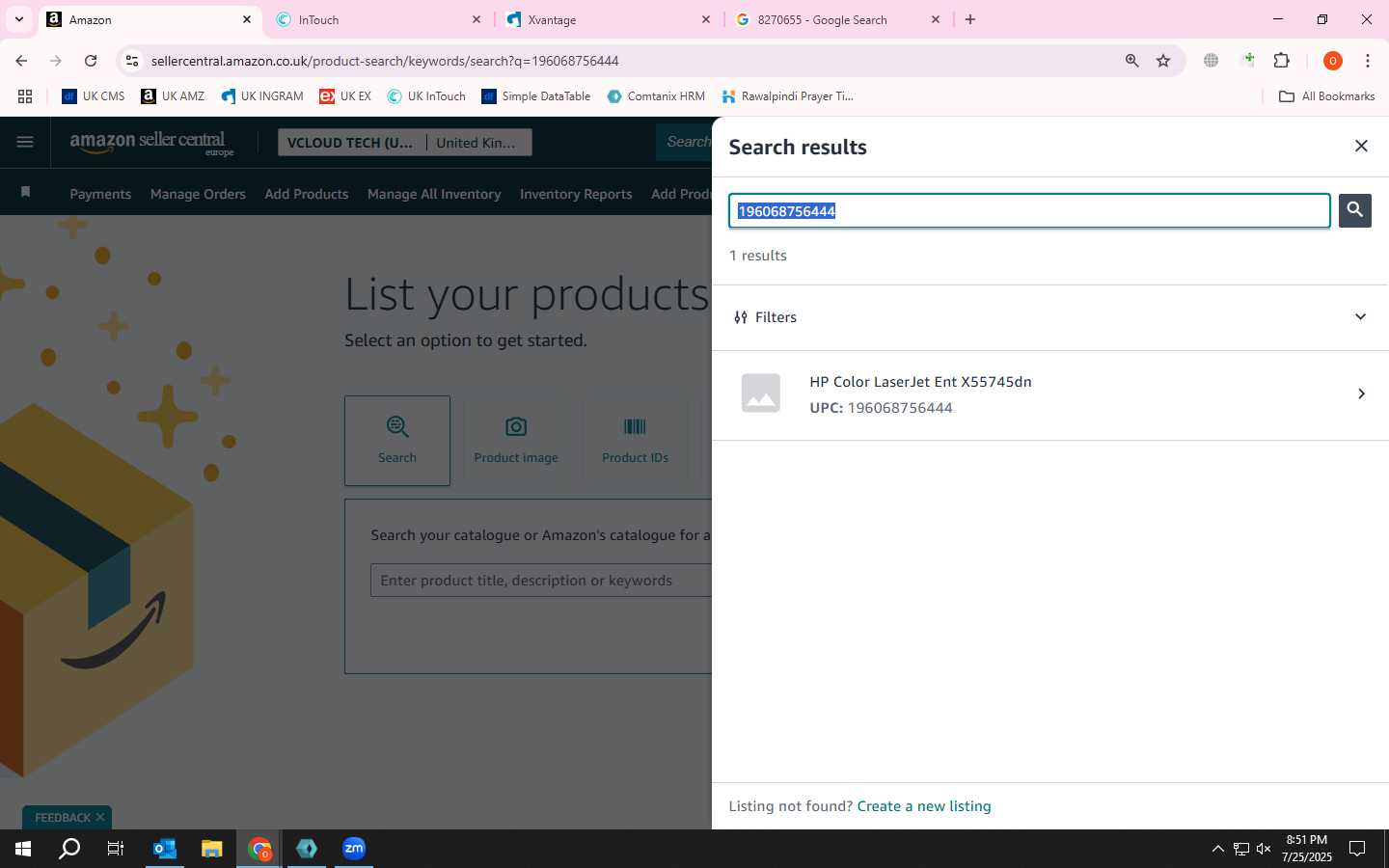
Task: Click the zoom magnifier icon in address bar
Action: [x=1131, y=61]
